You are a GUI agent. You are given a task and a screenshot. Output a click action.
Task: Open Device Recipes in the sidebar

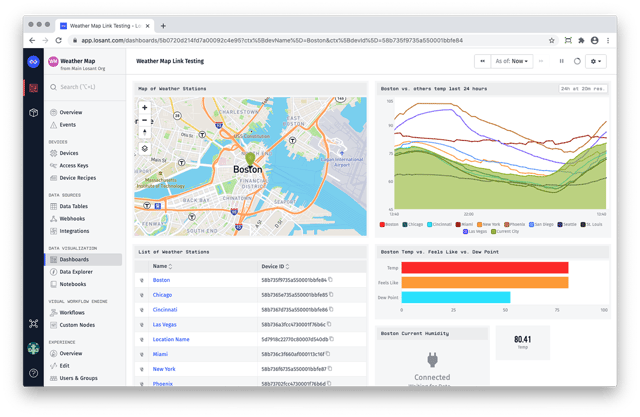78,177
